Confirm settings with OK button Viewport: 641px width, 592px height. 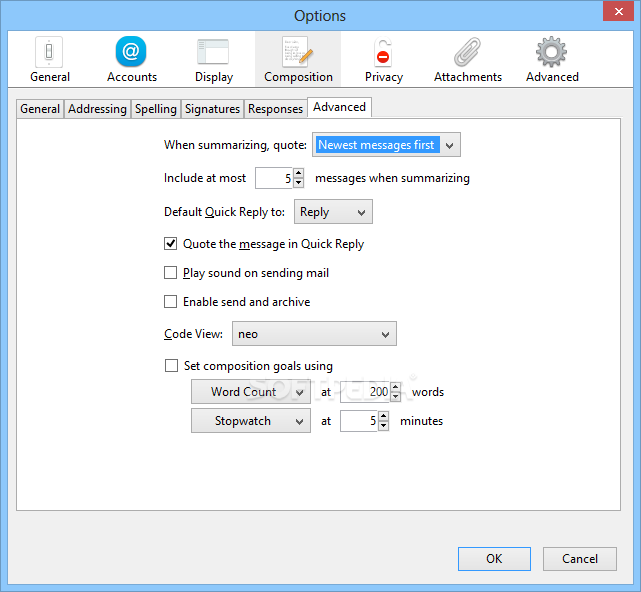point(494,559)
